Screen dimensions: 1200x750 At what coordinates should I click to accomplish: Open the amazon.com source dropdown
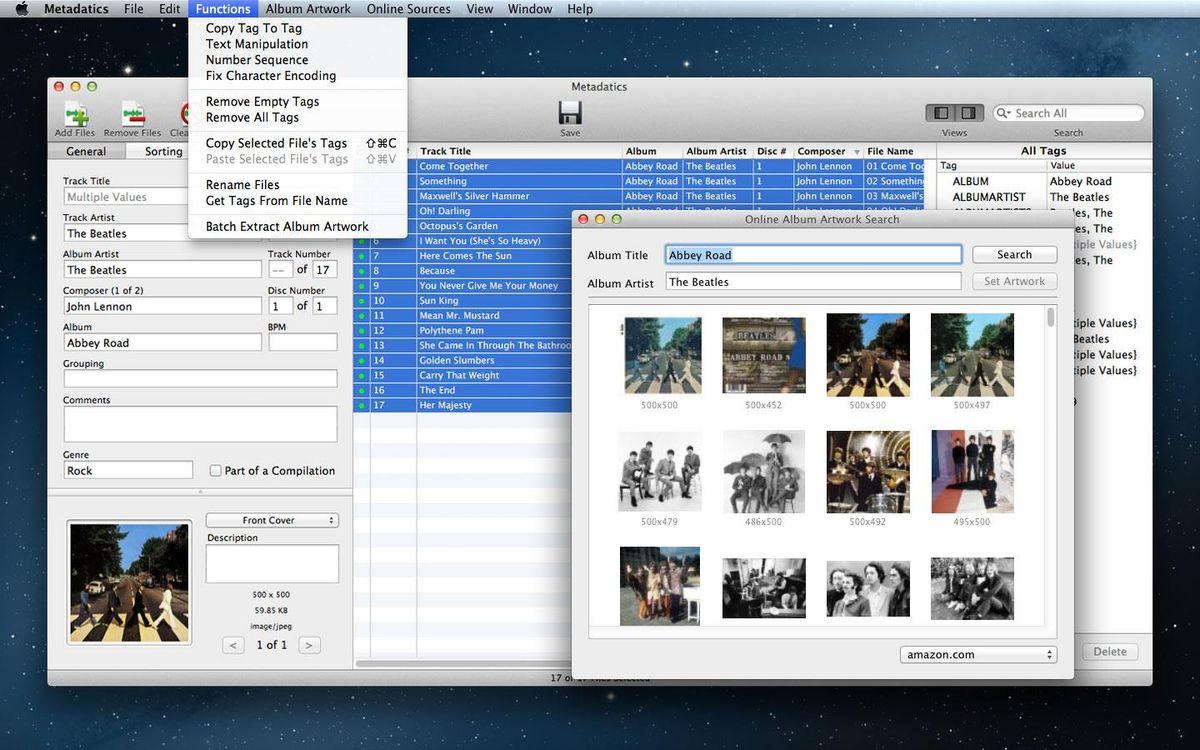click(978, 655)
